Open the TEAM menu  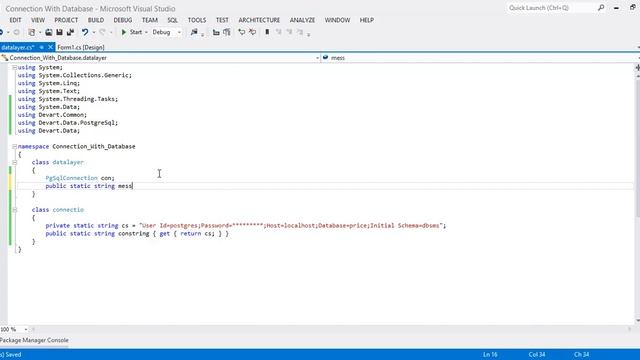coord(150,20)
